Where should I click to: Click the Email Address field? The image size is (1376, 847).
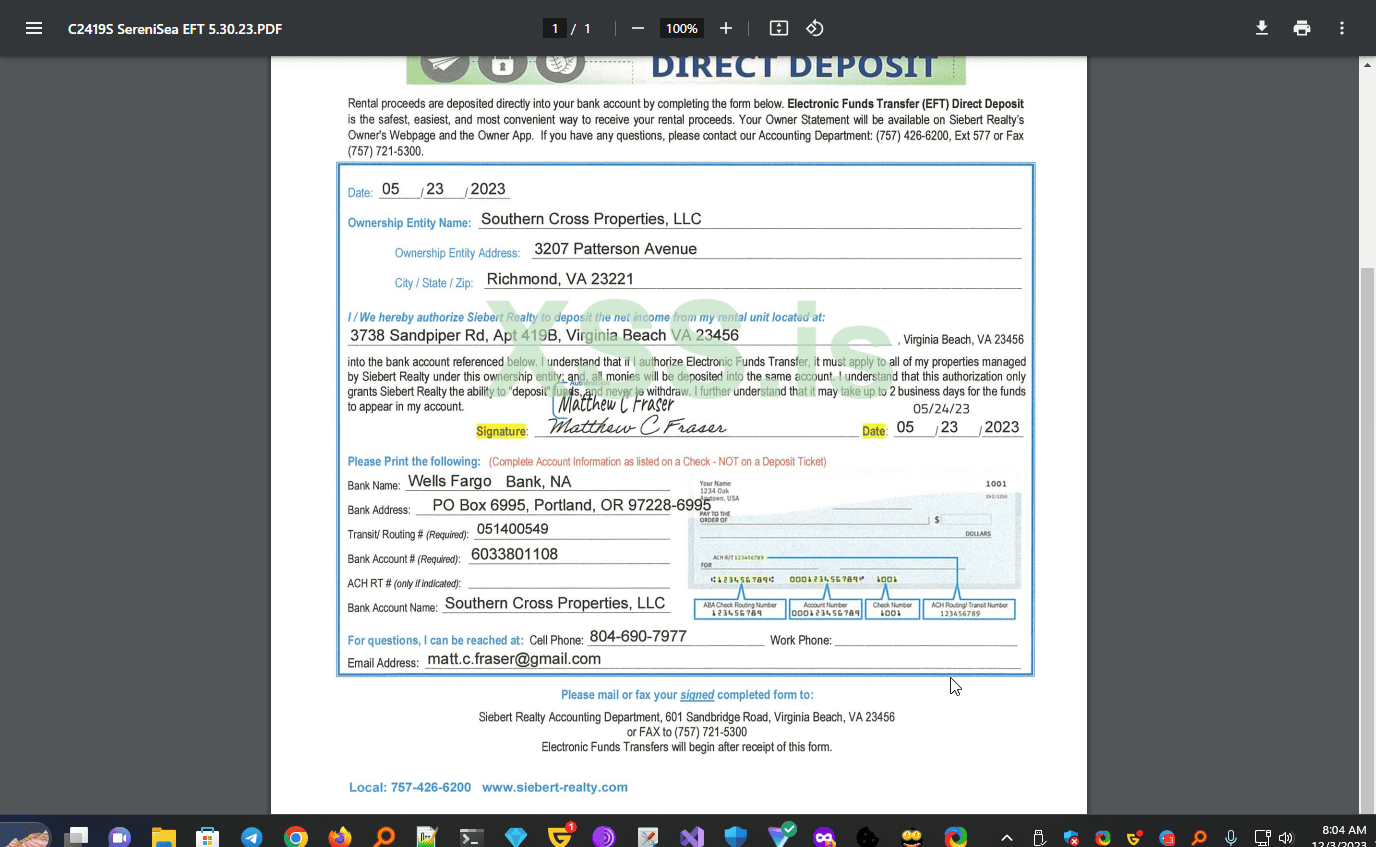pos(722,659)
